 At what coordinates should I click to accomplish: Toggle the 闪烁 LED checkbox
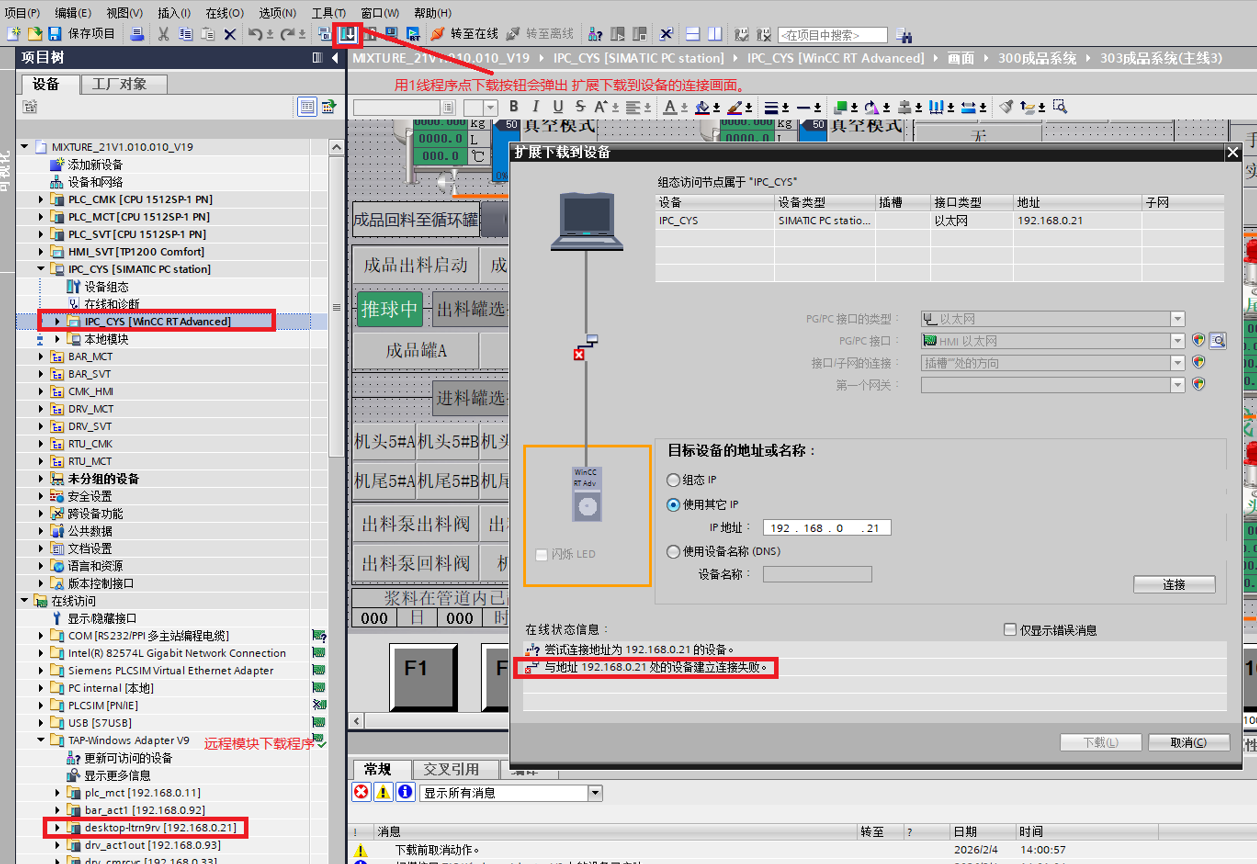coord(542,554)
